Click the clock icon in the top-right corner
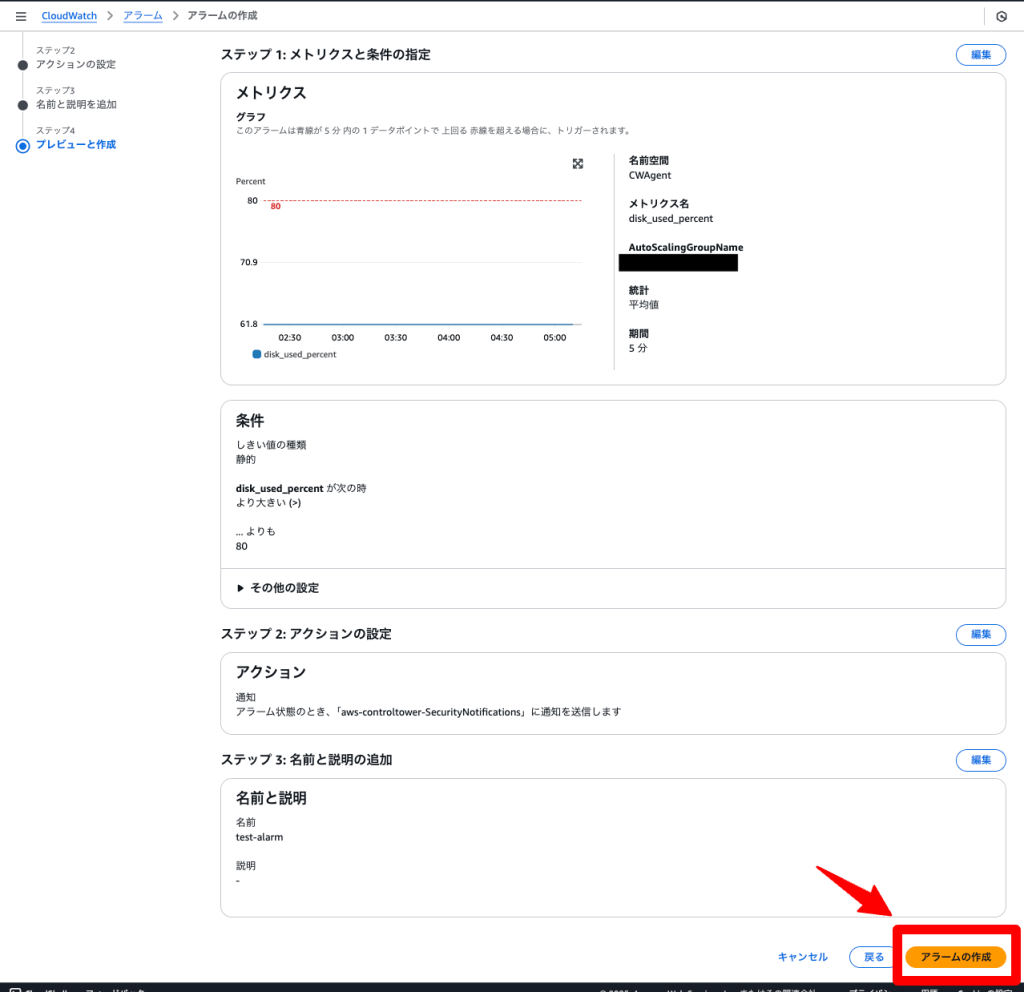 click(1001, 16)
